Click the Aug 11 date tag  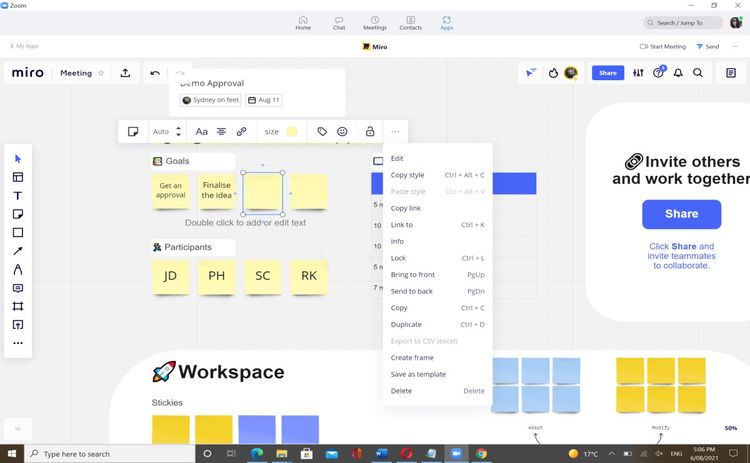coord(264,100)
